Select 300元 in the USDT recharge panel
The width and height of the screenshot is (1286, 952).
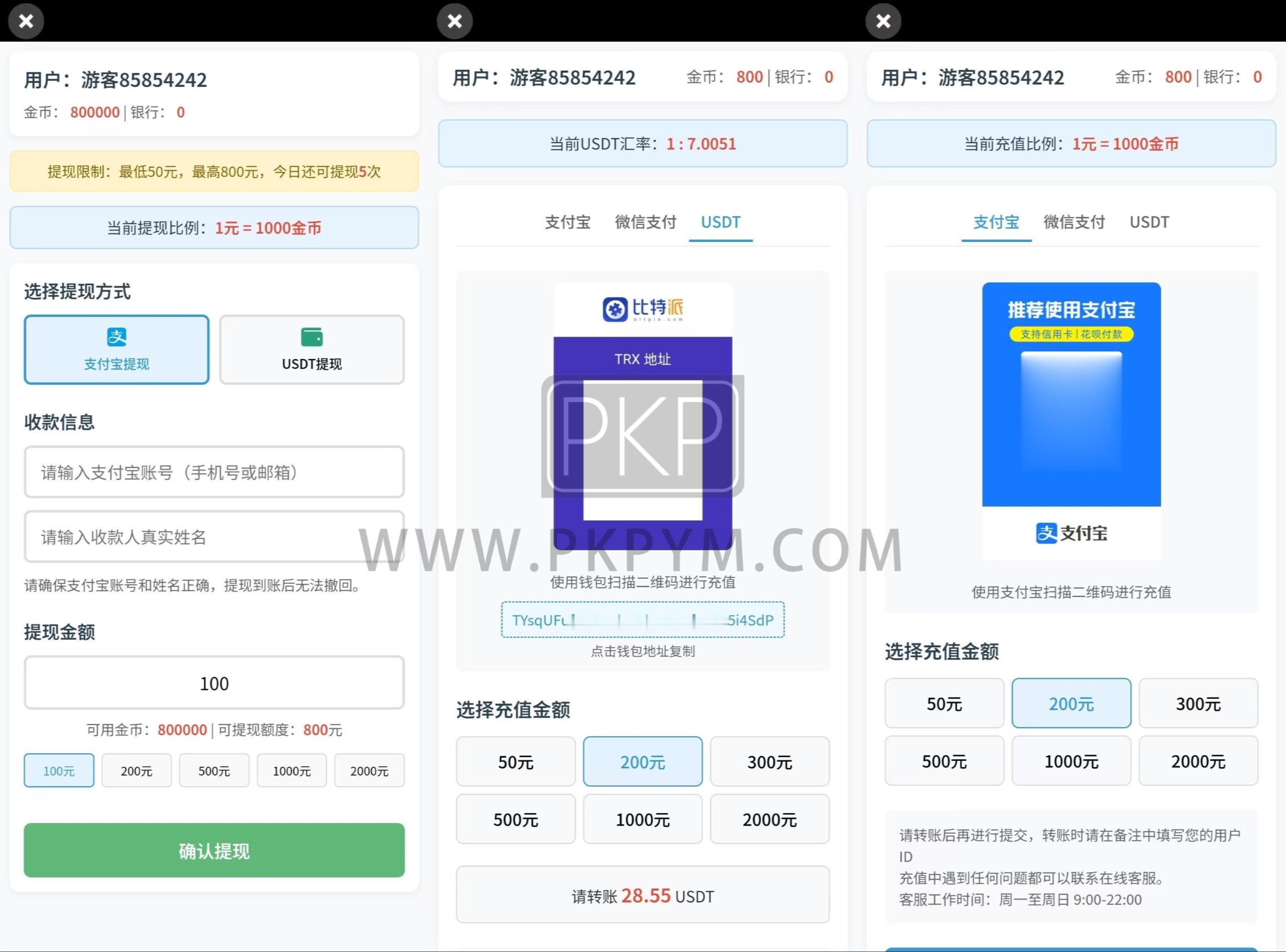(770, 762)
